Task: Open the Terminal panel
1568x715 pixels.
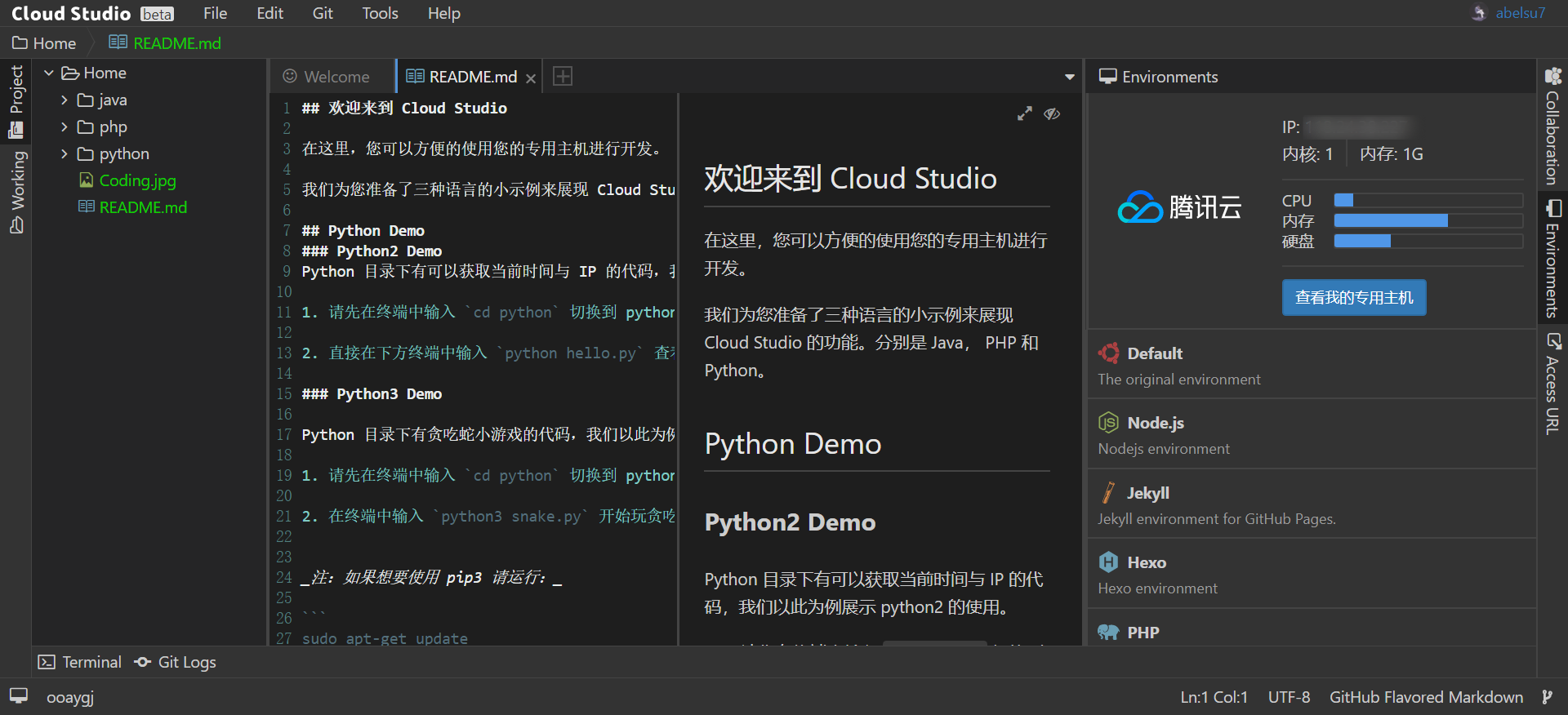Action: (x=80, y=662)
